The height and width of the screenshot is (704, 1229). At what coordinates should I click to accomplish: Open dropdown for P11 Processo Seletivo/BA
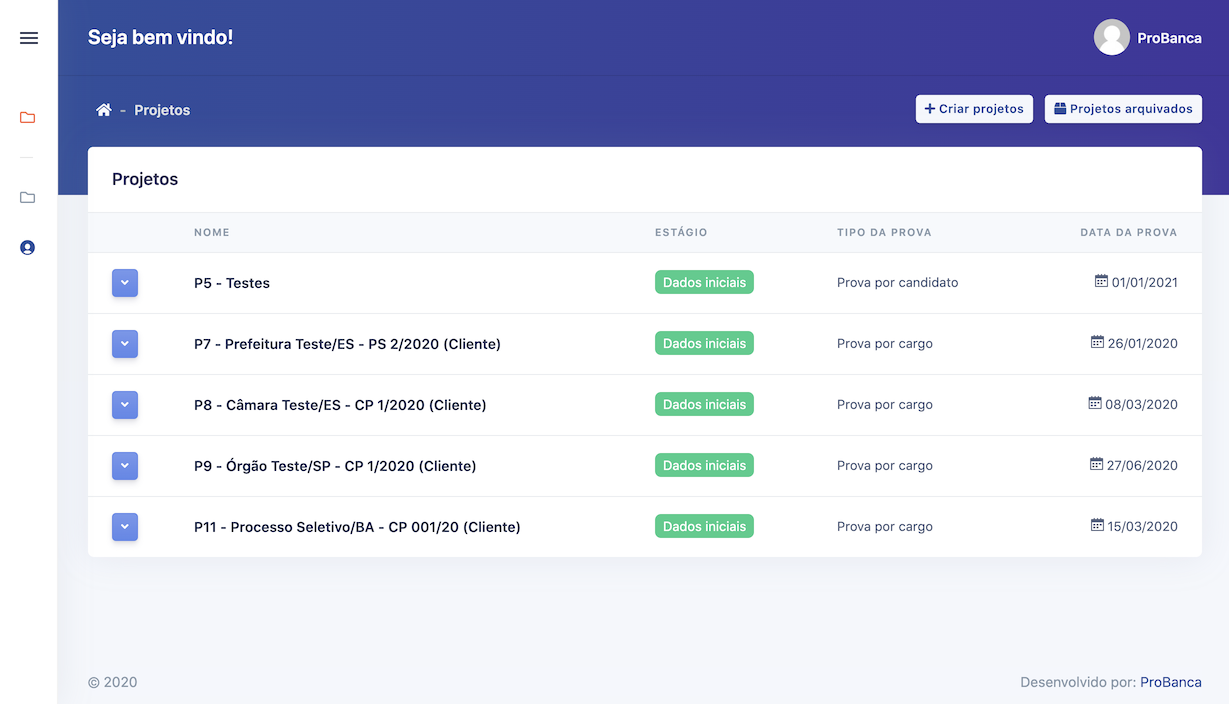[x=125, y=527]
